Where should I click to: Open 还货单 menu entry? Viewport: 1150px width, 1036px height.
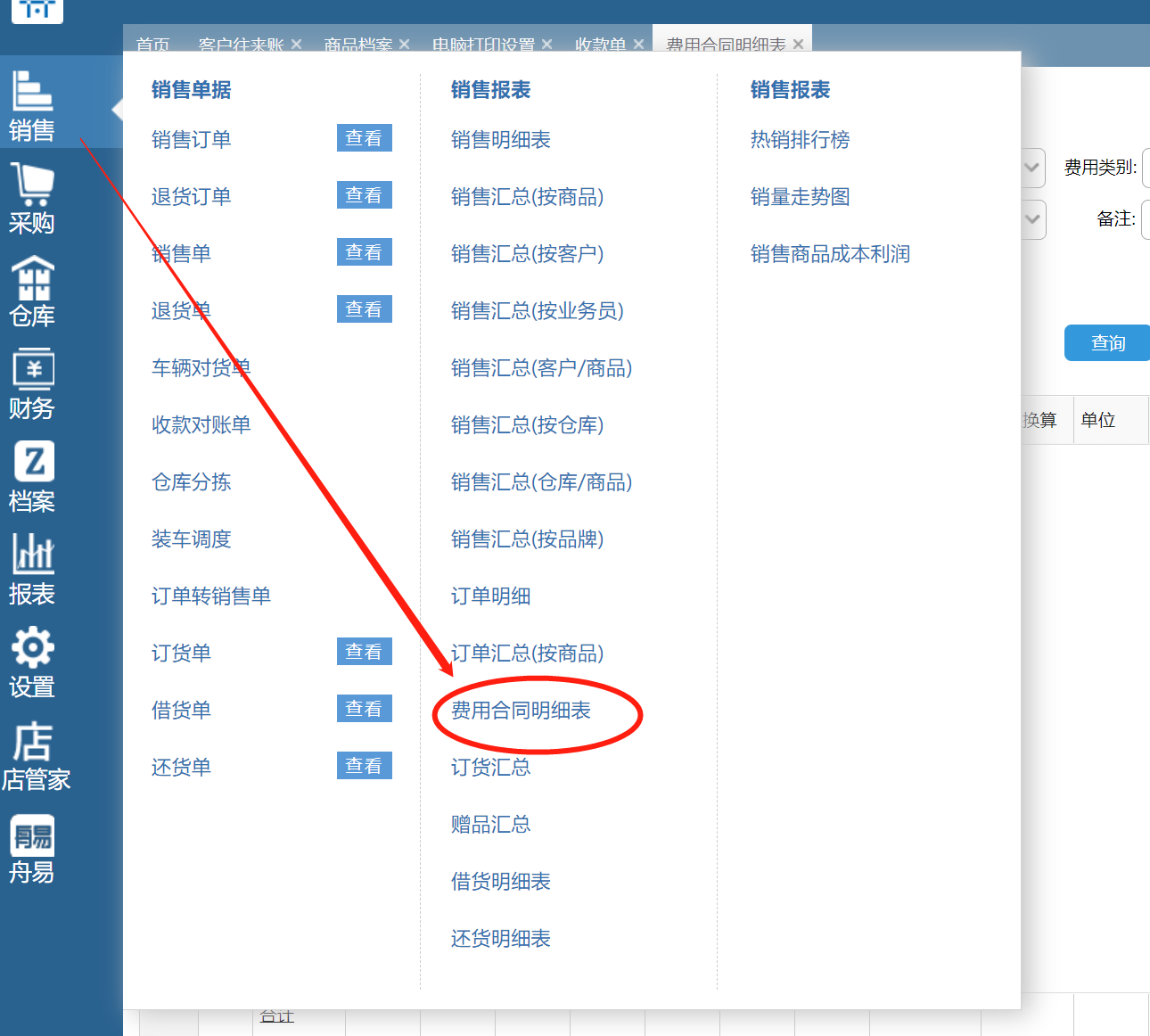pyautogui.click(x=182, y=768)
